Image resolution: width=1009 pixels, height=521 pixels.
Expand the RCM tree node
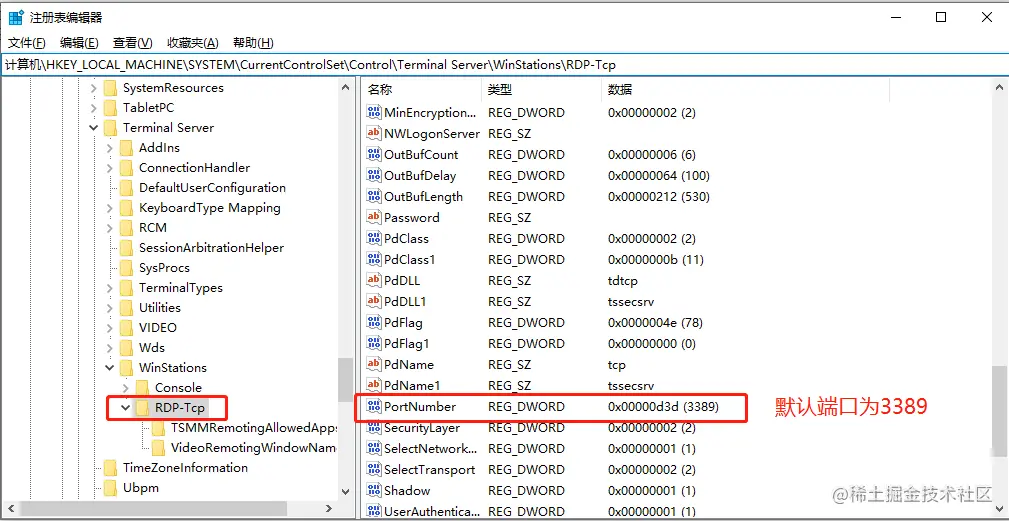tap(110, 228)
